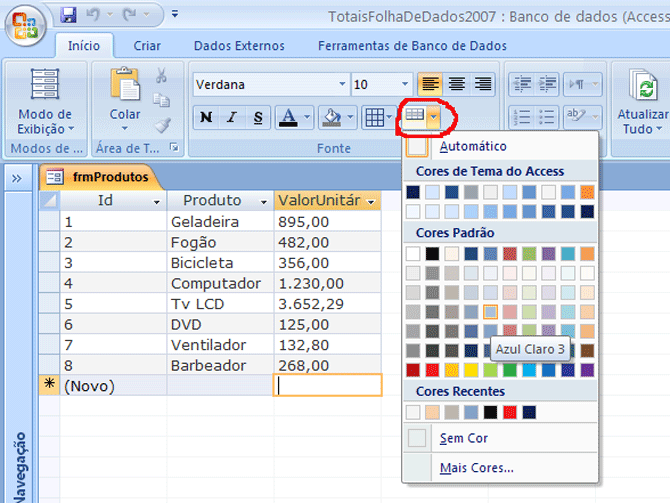Click the round Office button

pos(25,26)
